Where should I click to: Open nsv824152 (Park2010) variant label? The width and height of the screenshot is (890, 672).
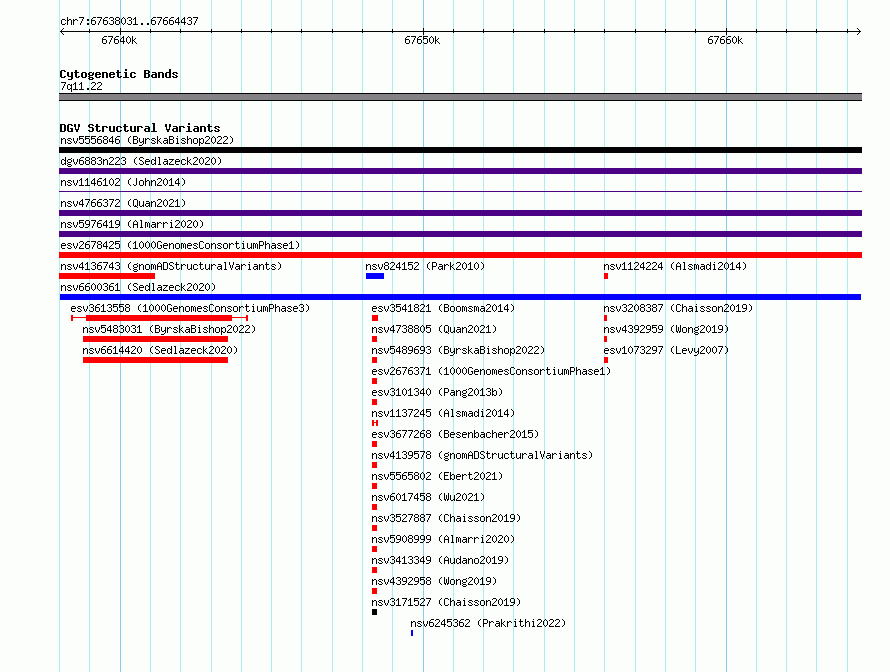[425, 266]
